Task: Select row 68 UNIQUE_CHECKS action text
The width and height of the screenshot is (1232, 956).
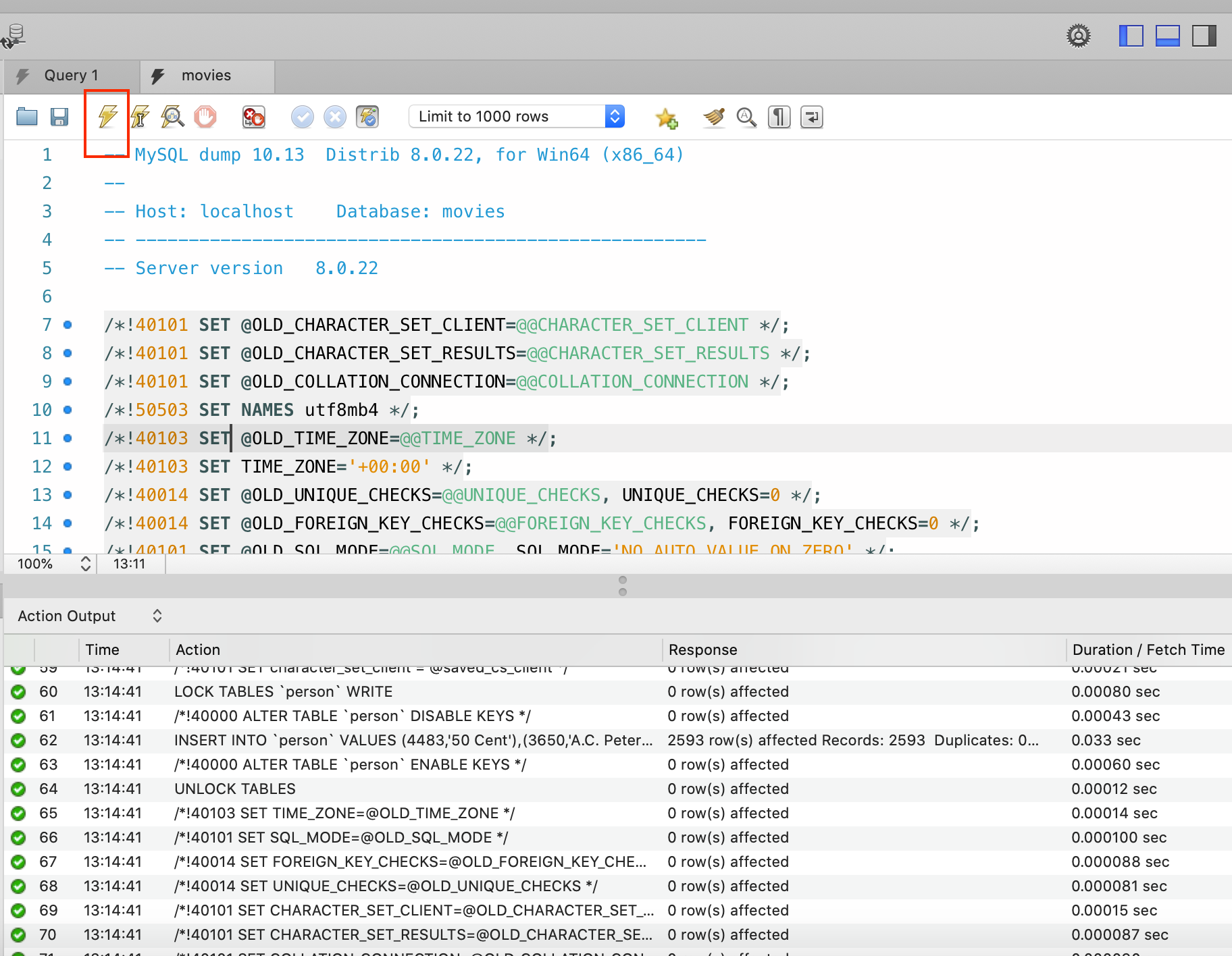Action: tap(386, 886)
